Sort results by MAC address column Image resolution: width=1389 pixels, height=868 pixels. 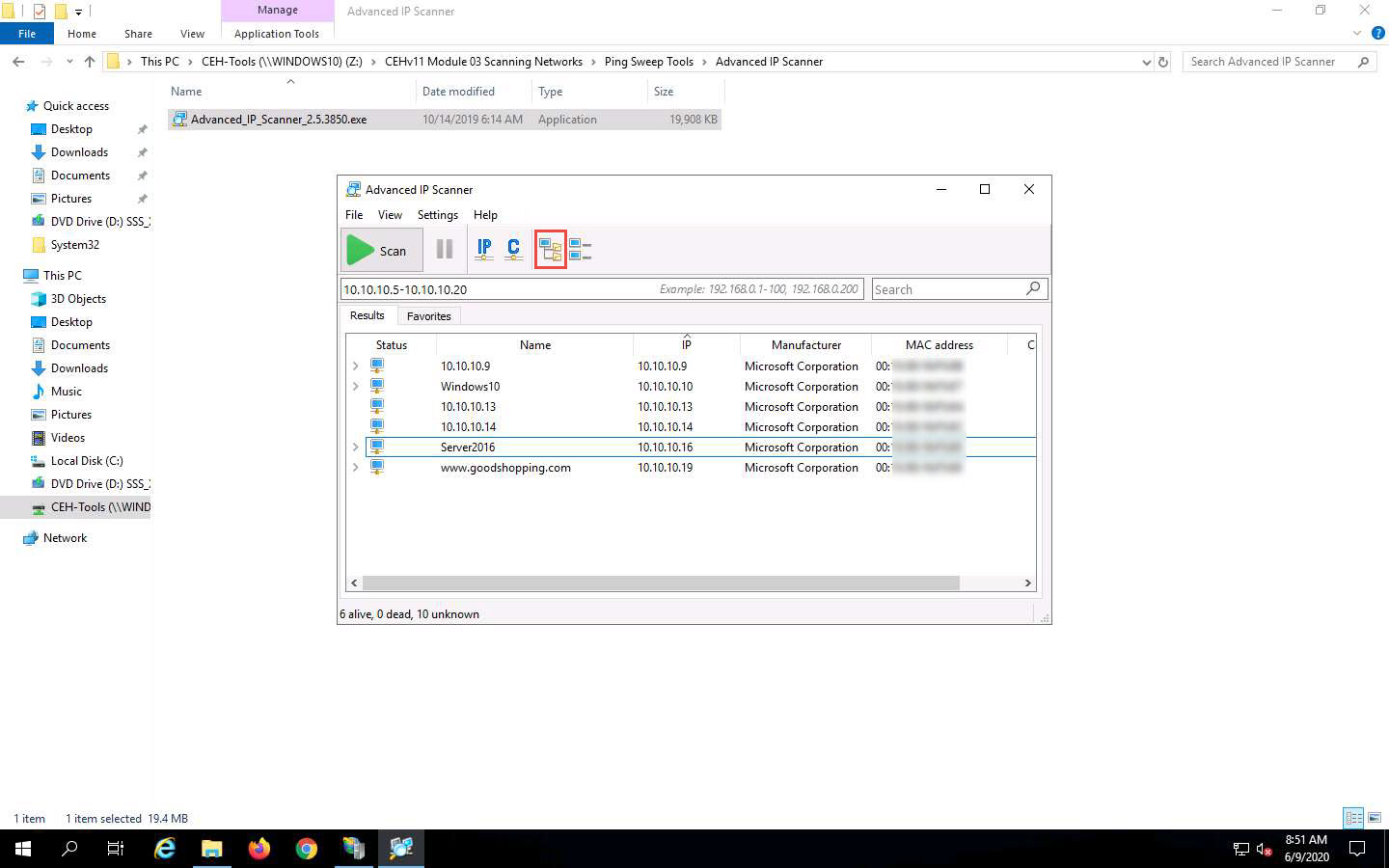pyautogui.click(x=940, y=345)
